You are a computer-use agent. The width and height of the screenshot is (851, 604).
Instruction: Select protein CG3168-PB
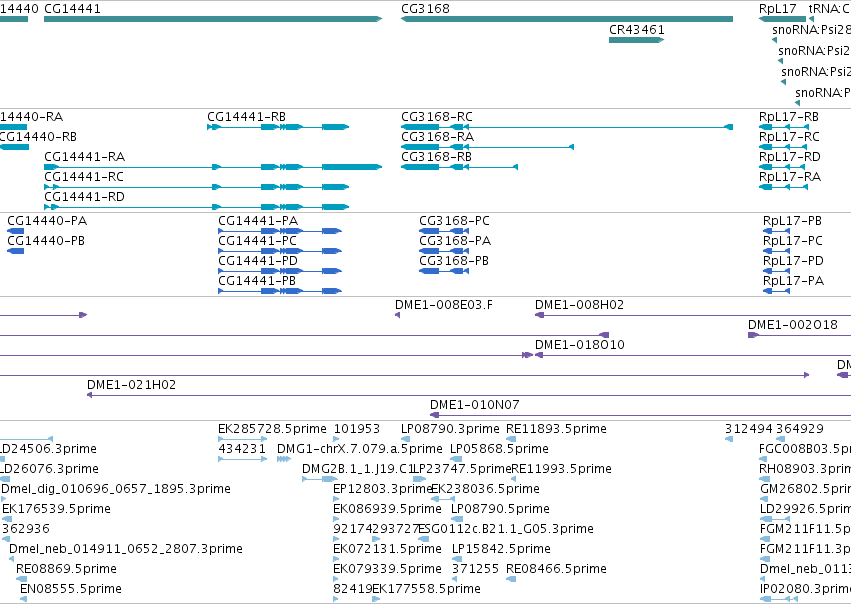point(444,271)
